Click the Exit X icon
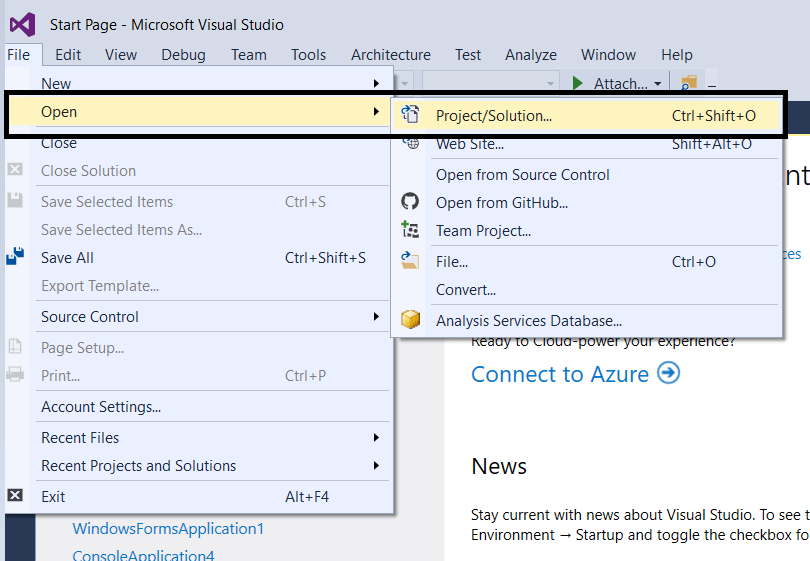Screen dimensions: 810x561 [x=15, y=495]
